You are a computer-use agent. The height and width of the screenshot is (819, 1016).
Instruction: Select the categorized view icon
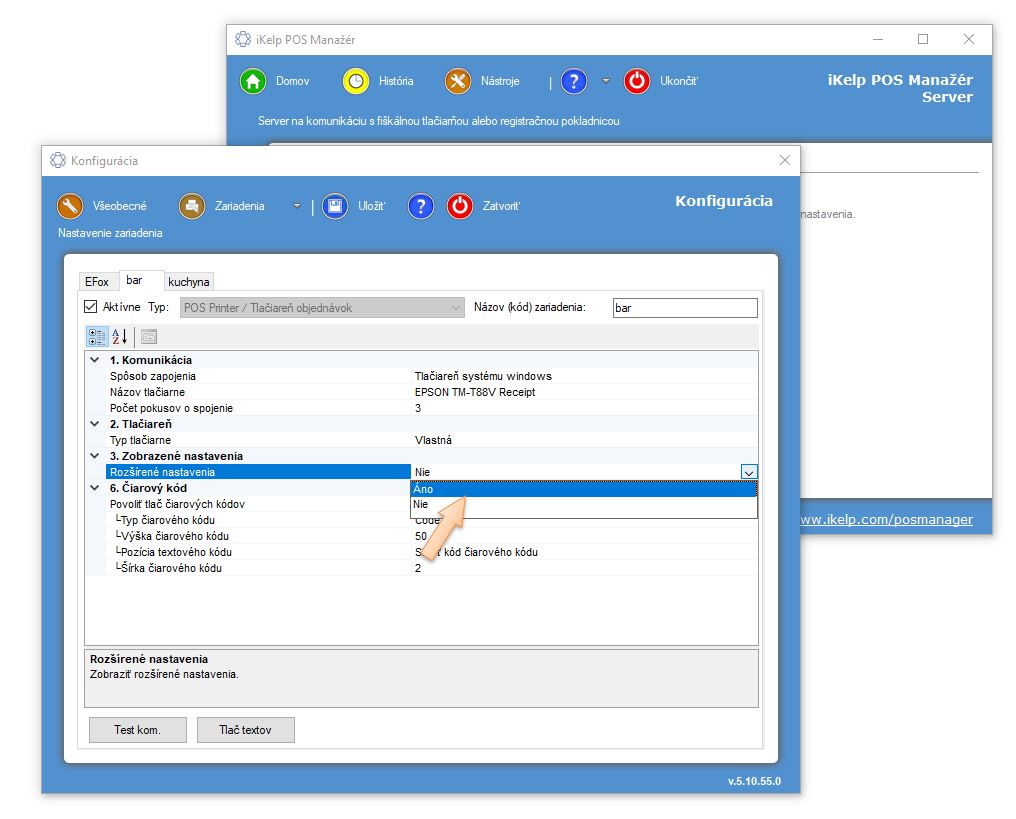tap(97, 337)
